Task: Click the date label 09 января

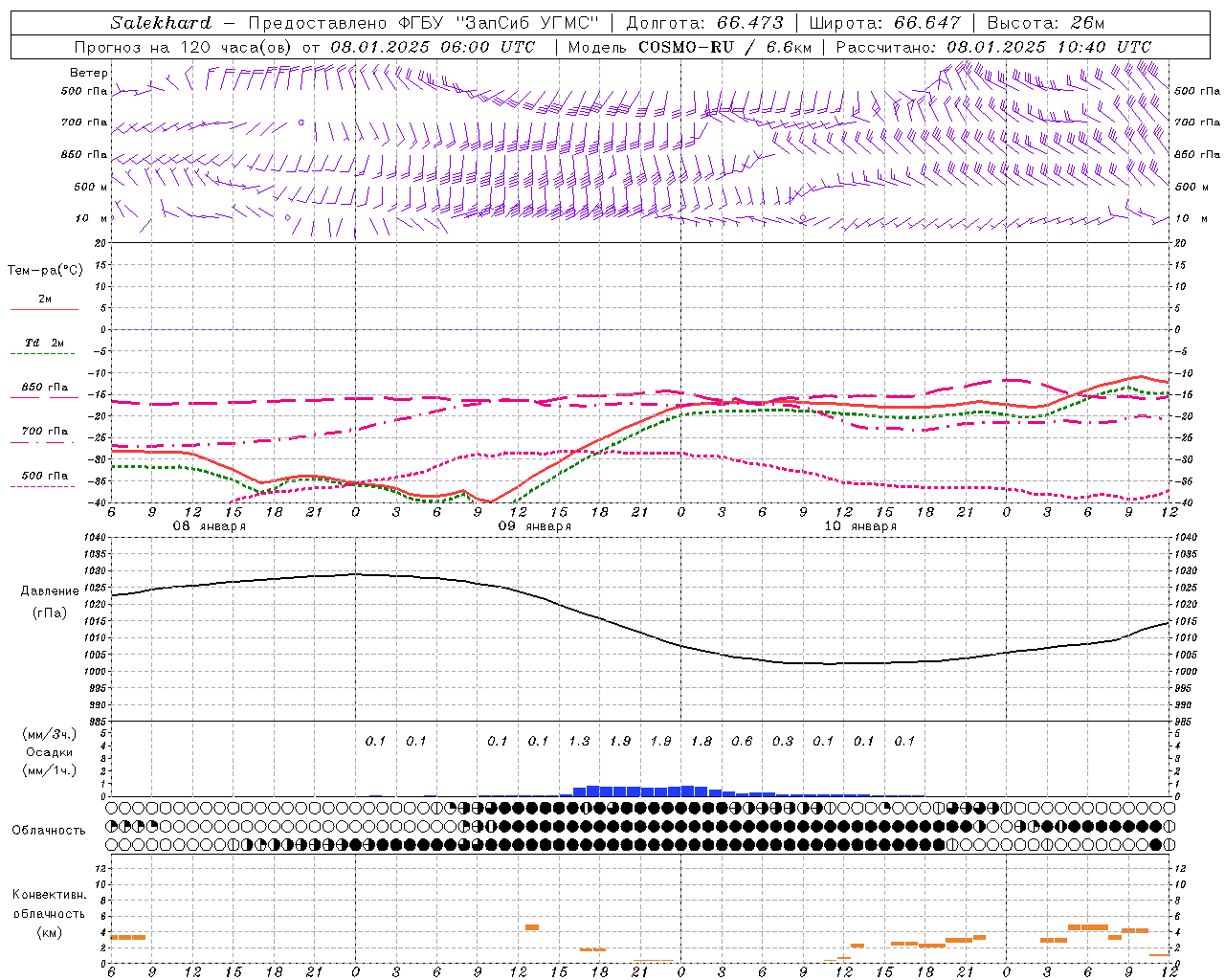Action: pyautogui.click(x=534, y=526)
